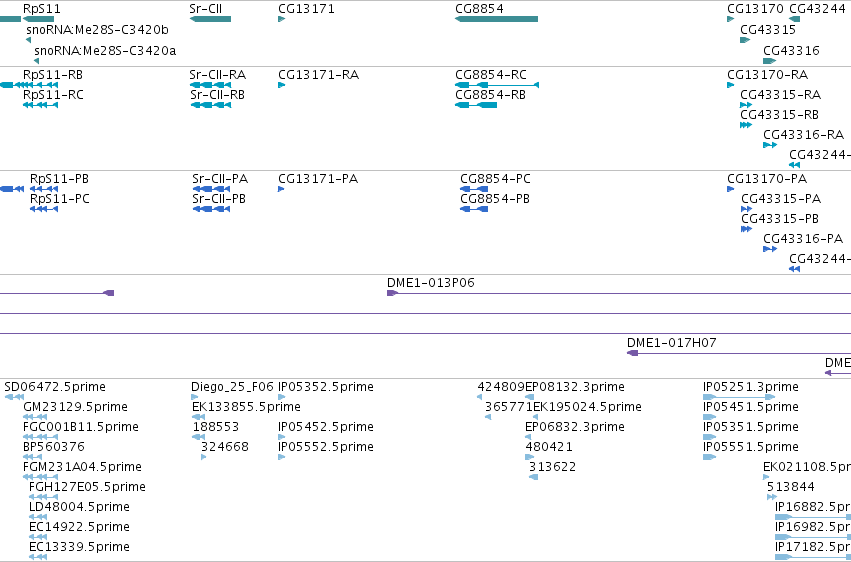This screenshot has height=562, width=851.
Task: Select the FGC001B11.5prime EST glyph
Action: click(40, 437)
